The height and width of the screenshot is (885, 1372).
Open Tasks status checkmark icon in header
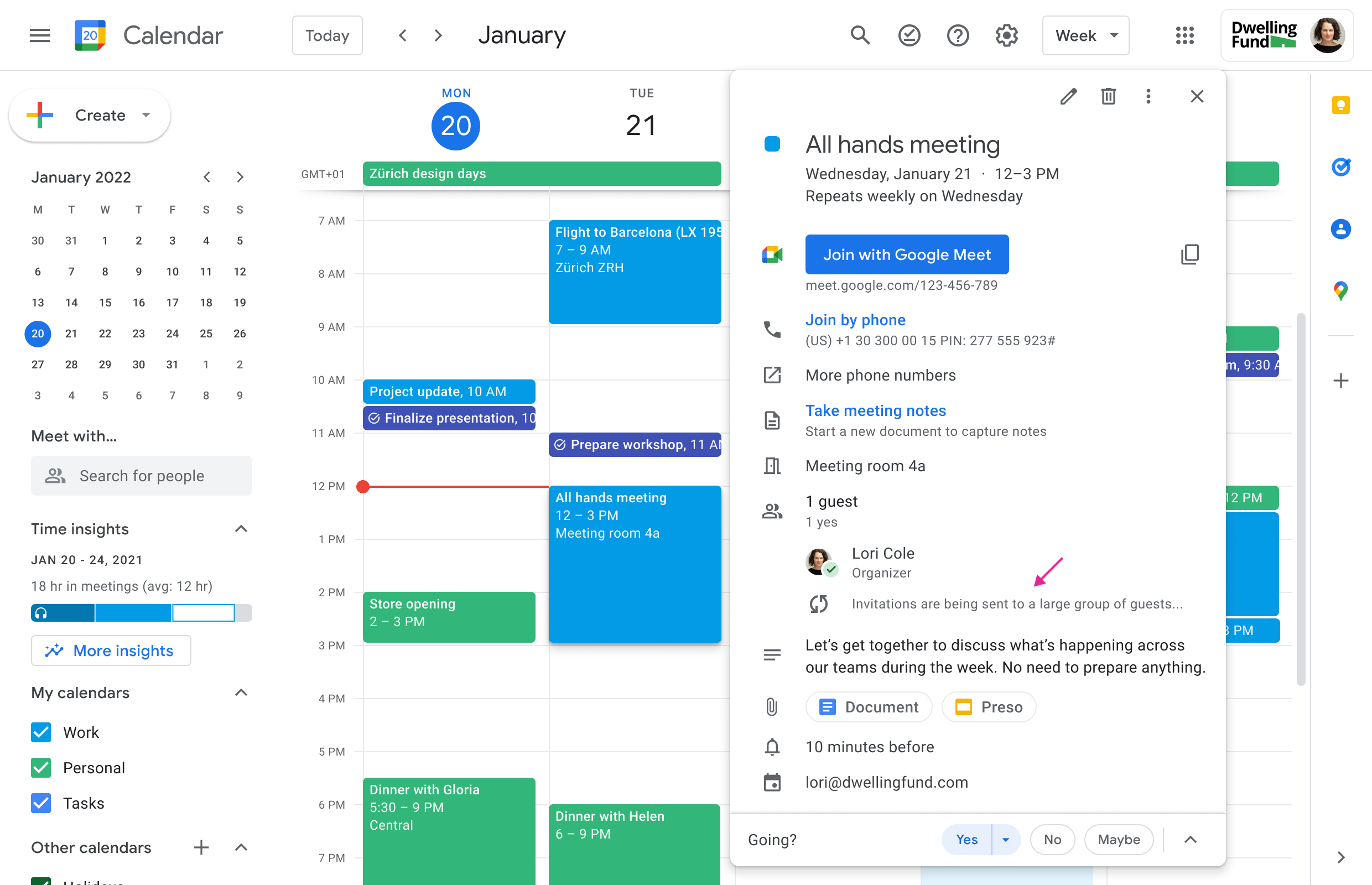(909, 35)
